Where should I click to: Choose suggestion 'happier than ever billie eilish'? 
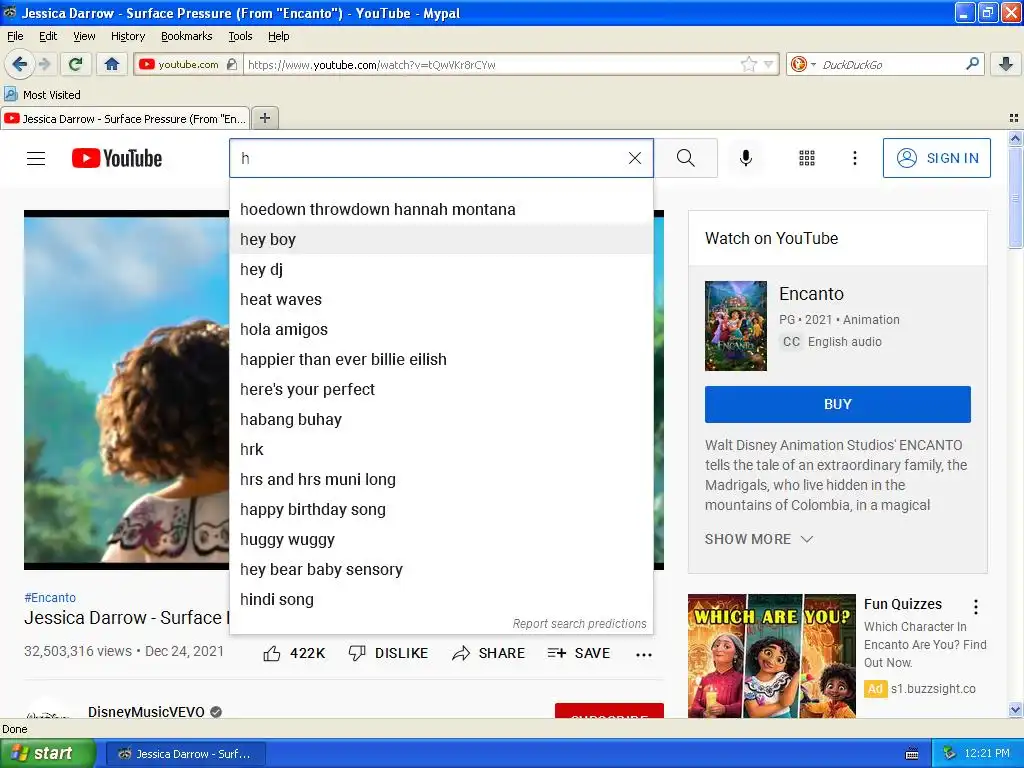[441, 360]
